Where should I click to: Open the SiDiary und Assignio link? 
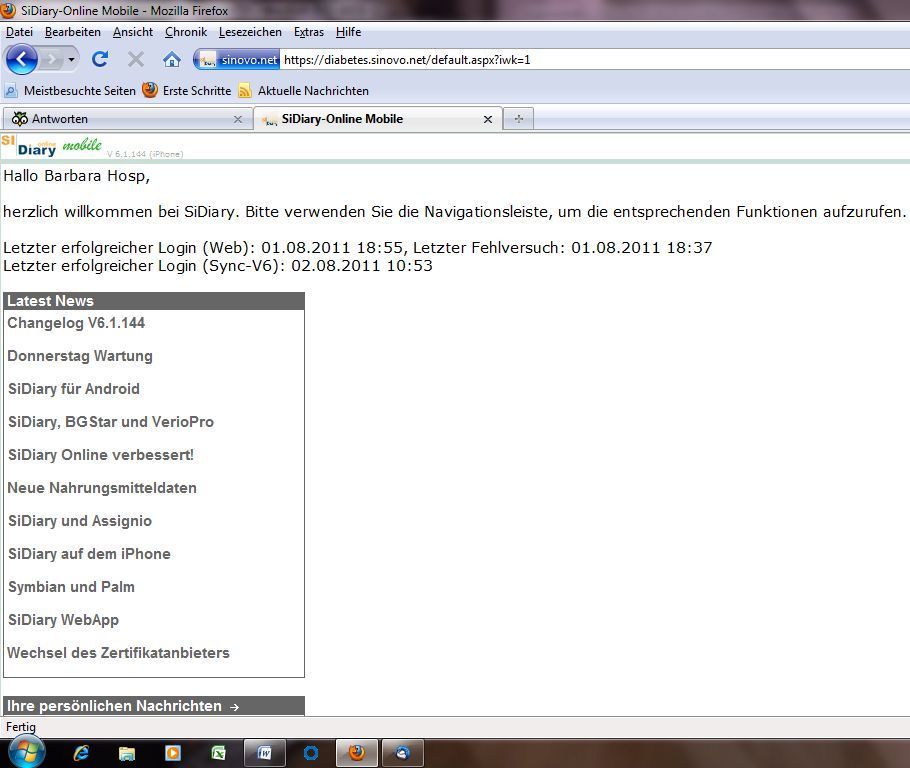[80, 521]
